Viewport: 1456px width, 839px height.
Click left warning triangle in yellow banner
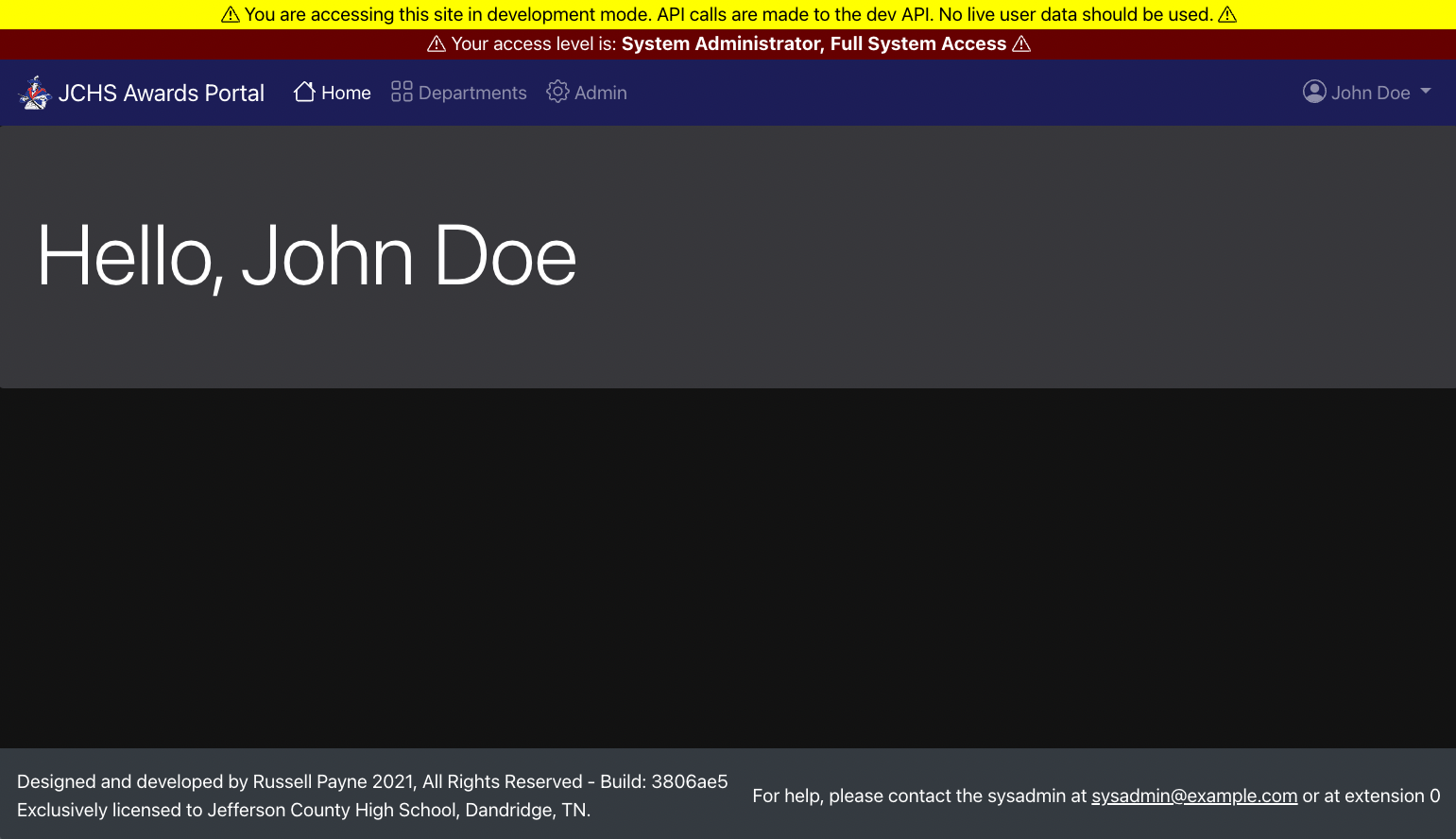coord(230,15)
